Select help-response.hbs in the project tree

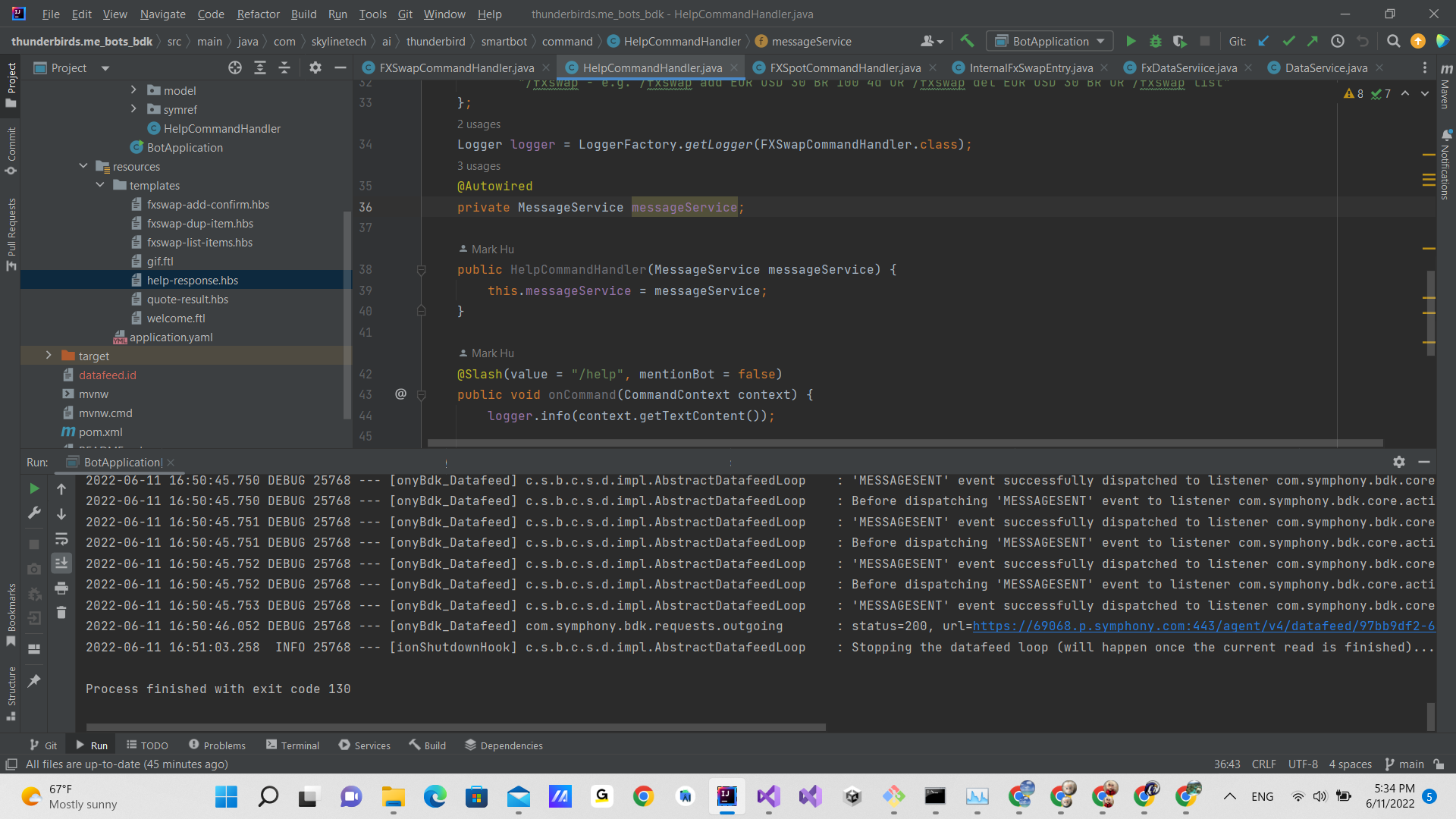(192, 281)
